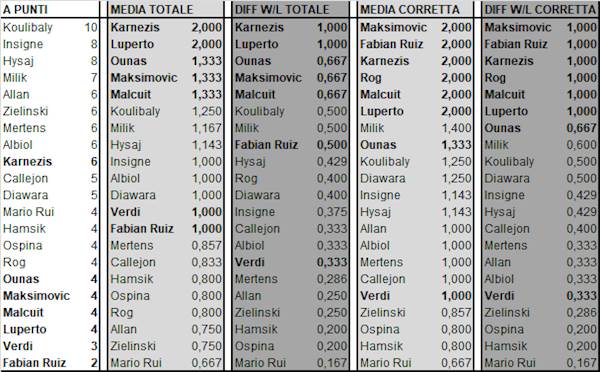
Task: Click Fabian Ruiz in A PUNTI column
Action: tap(34, 363)
